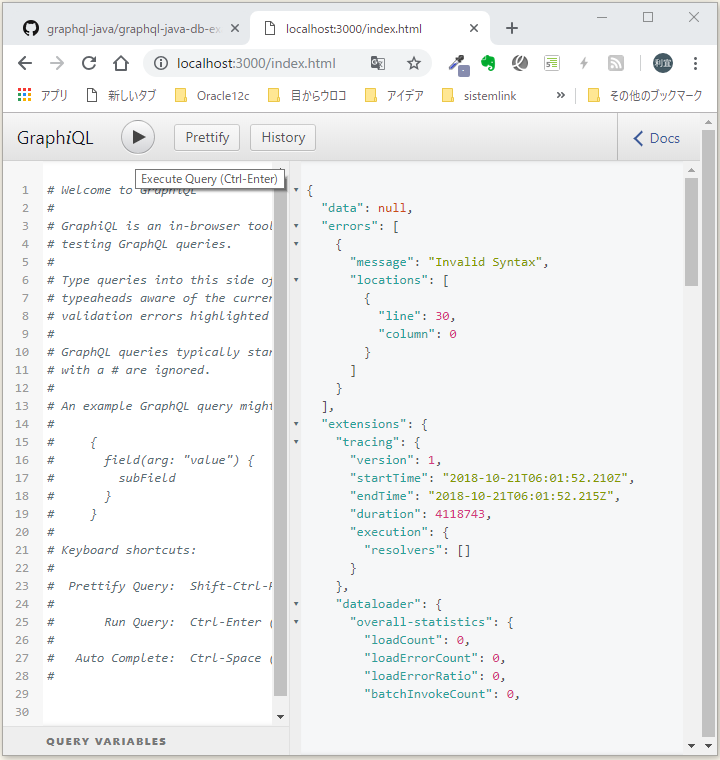Open the user profile avatar
720x760 pixels.
[663, 63]
